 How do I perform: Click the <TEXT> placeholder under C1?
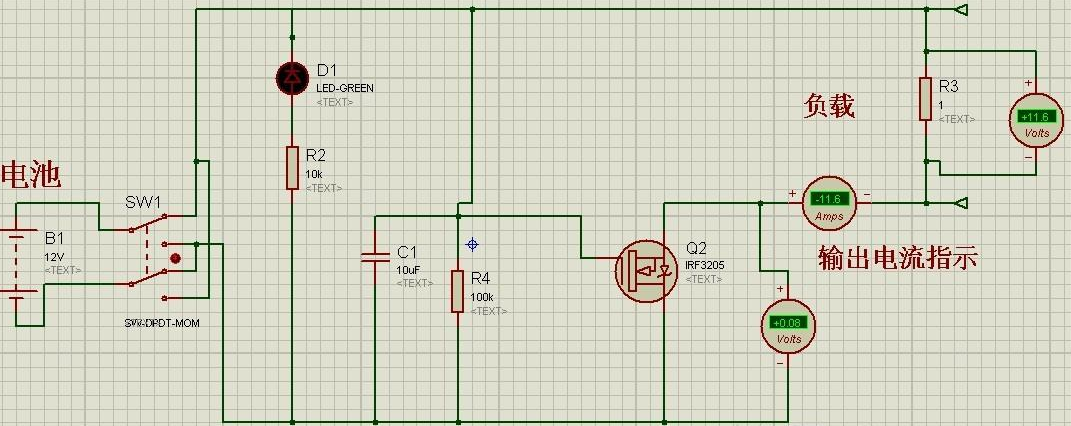click(415, 283)
